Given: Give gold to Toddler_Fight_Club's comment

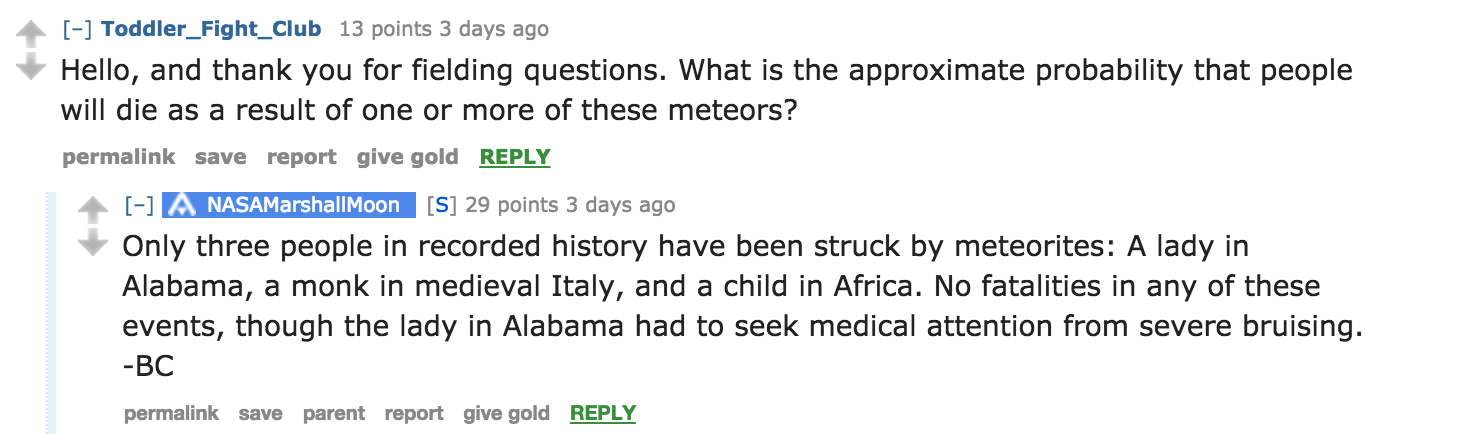Looking at the screenshot, I should click(408, 157).
